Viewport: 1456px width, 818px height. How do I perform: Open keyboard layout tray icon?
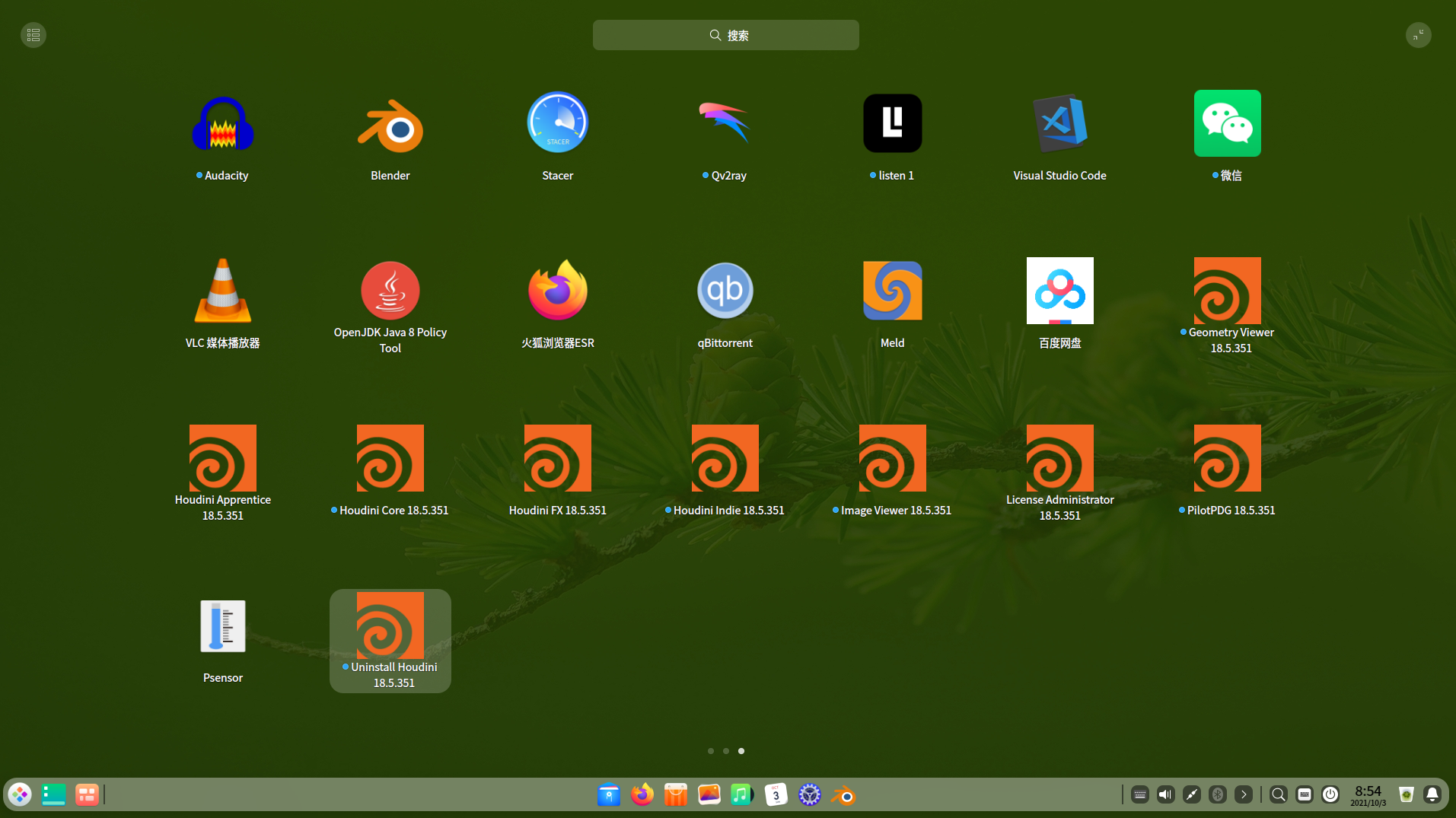1139,795
